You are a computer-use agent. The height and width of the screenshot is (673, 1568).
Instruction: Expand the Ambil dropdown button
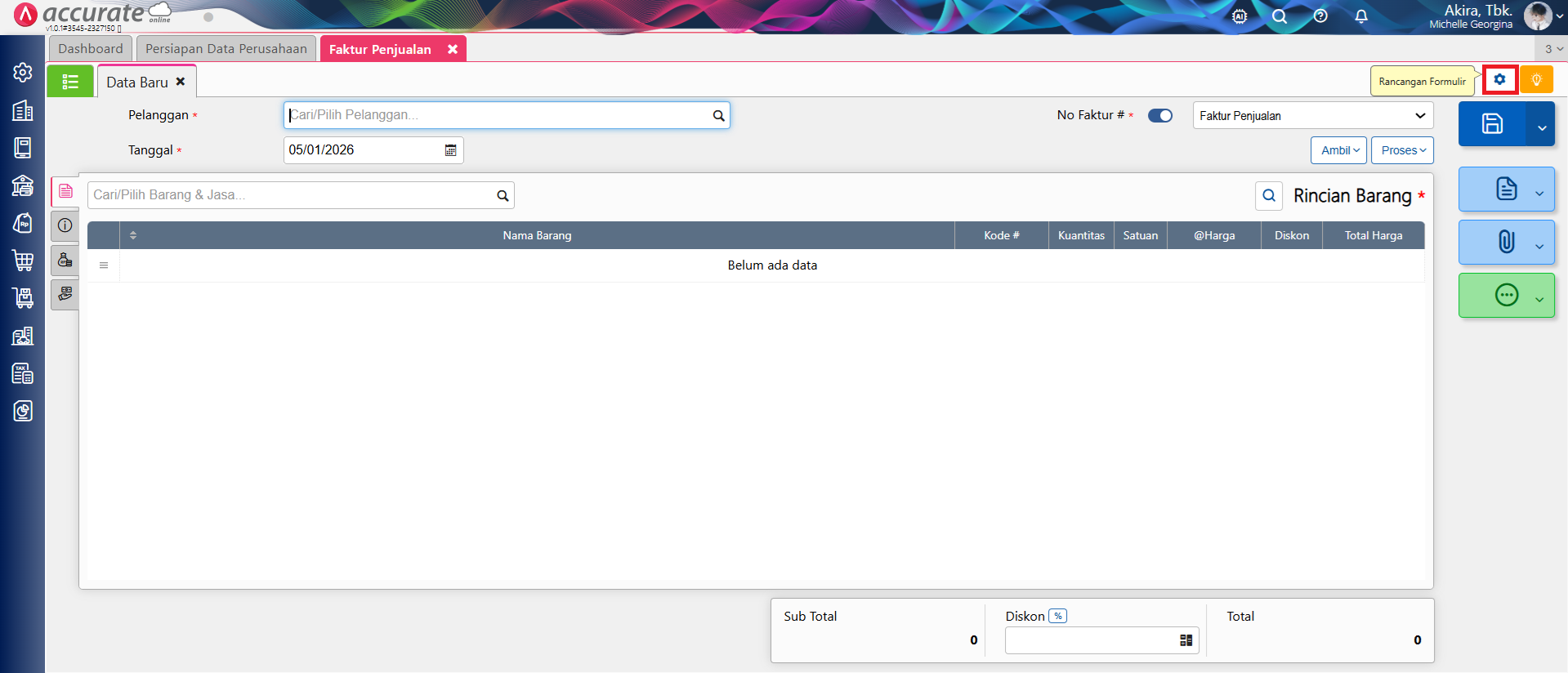tap(1338, 150)
